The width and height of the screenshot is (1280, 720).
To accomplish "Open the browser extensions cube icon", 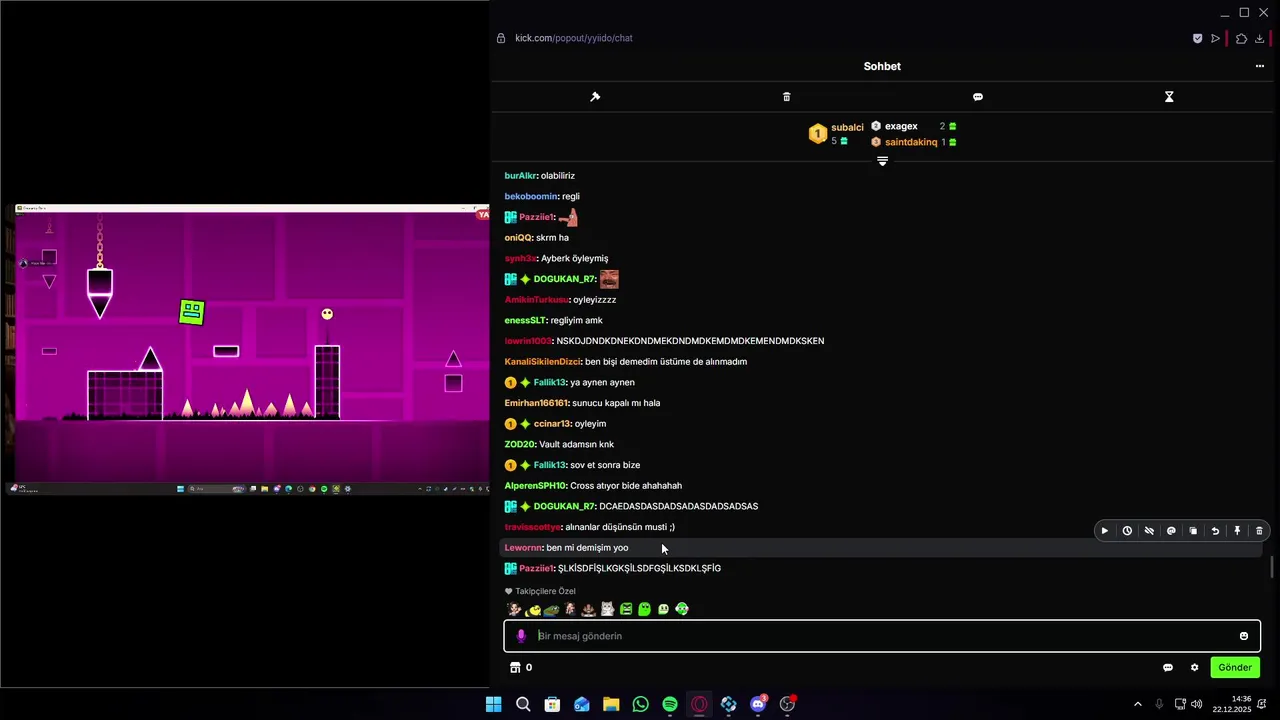I will tap(1241, 38).
